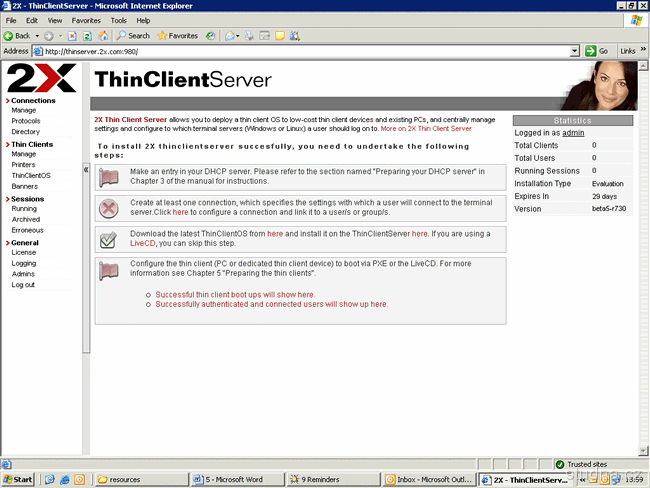
Task: Open Banners in sidebar
Action: click(24, 187)
